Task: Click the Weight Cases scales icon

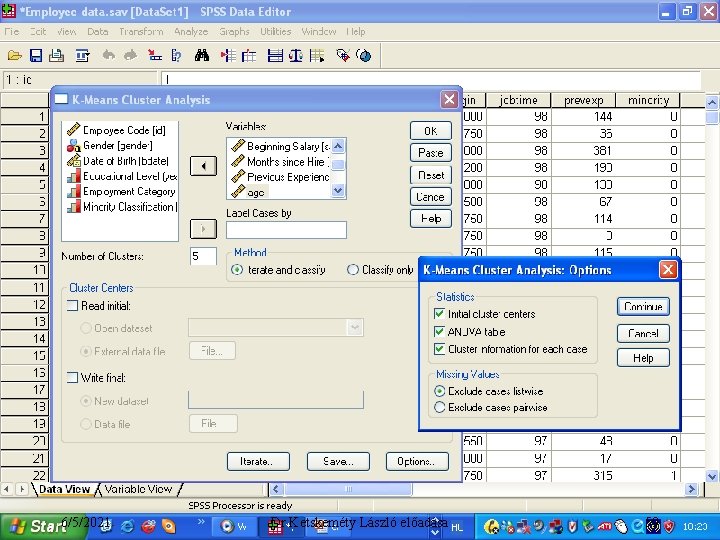Action: (x=296, y=56)
